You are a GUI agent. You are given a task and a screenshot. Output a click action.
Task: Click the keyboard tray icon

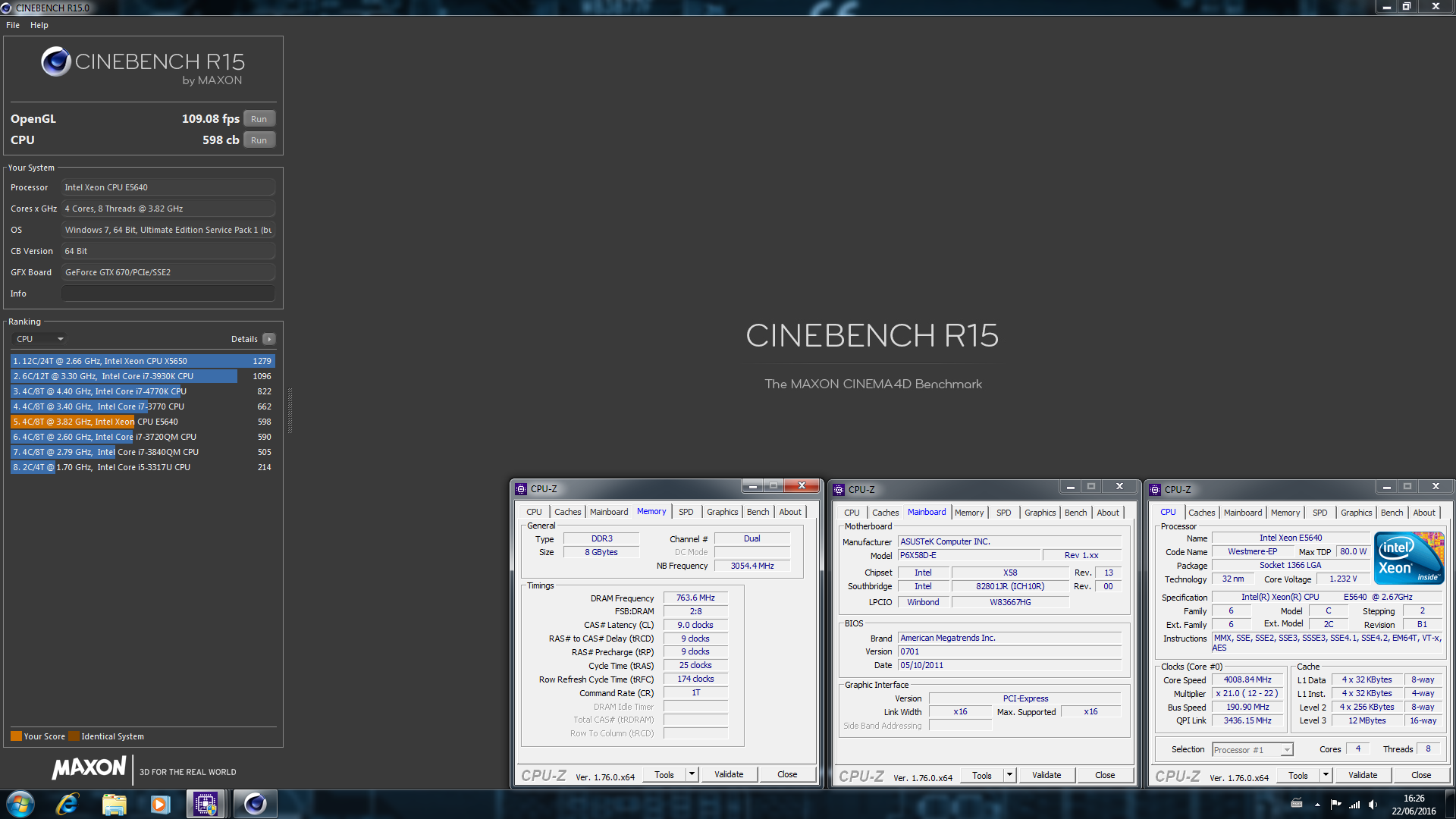(x=1297, y=804)
